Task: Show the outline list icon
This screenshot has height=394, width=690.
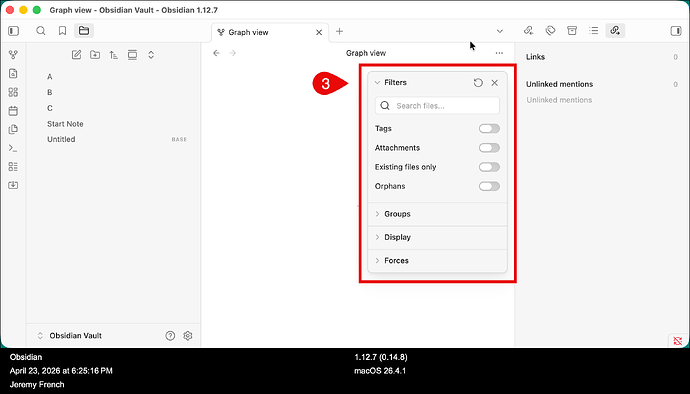Action: click(x=594, y=30)
